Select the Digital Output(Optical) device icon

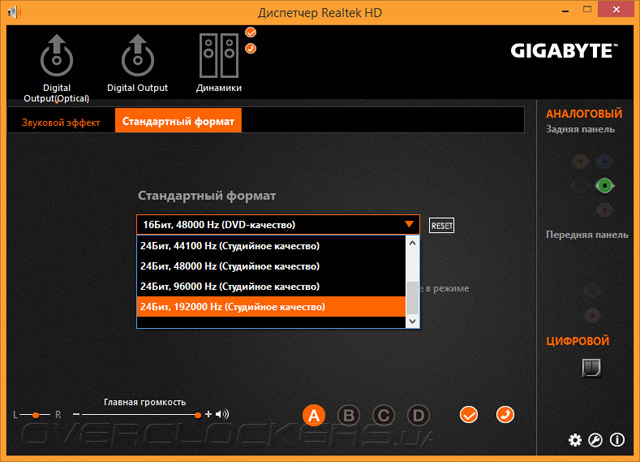pos(57,56)
